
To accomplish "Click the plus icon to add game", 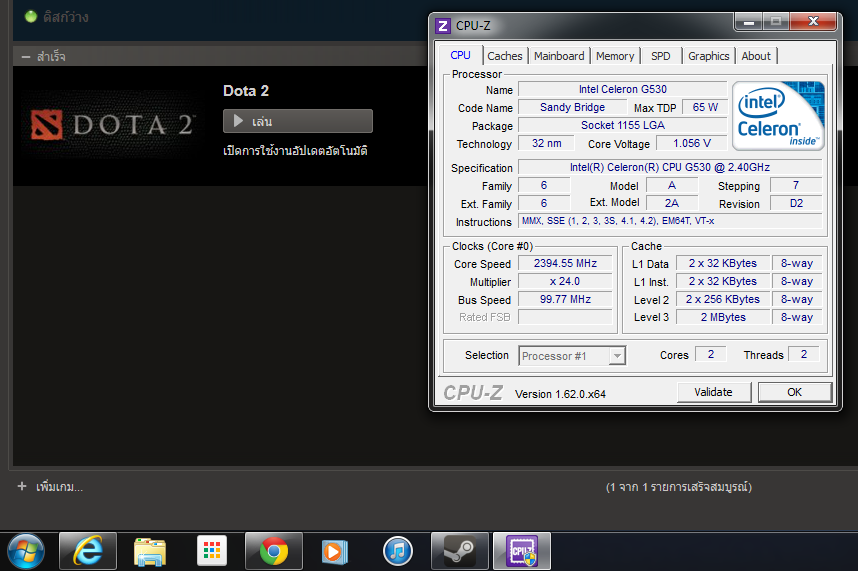I will 22,486.
